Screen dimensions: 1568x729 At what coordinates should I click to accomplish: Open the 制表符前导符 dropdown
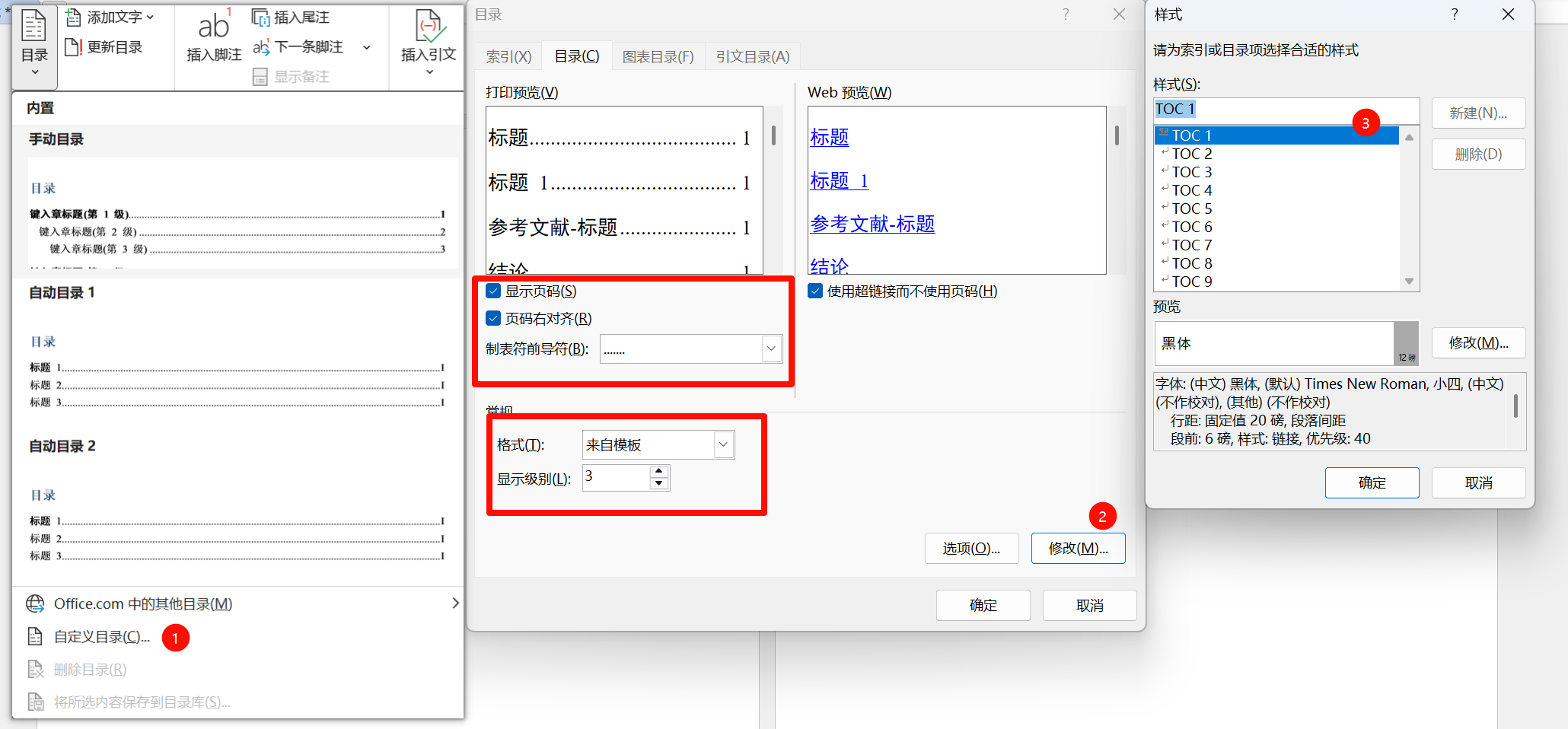tap(771, 349)
